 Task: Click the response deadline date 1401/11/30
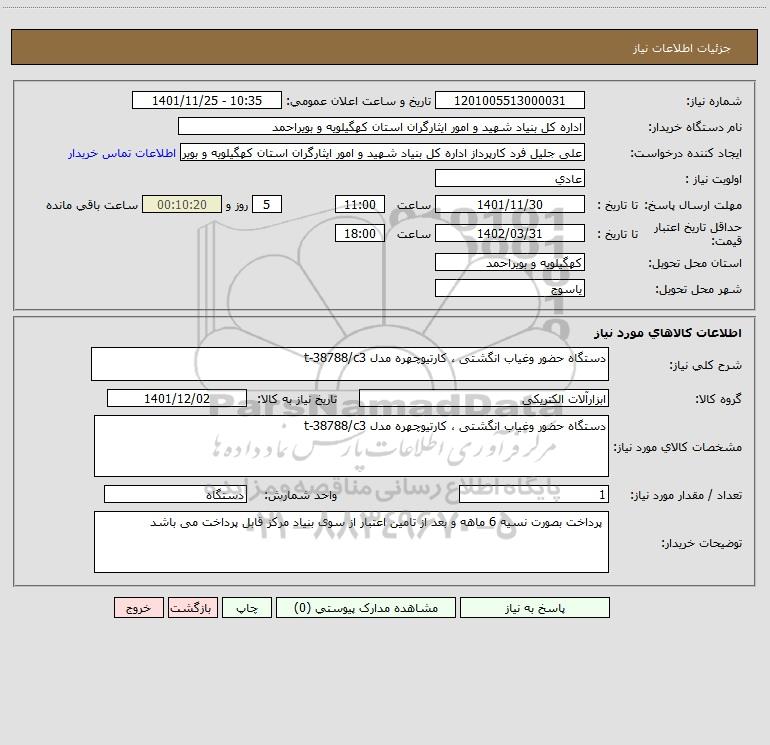tap(510, 204)
